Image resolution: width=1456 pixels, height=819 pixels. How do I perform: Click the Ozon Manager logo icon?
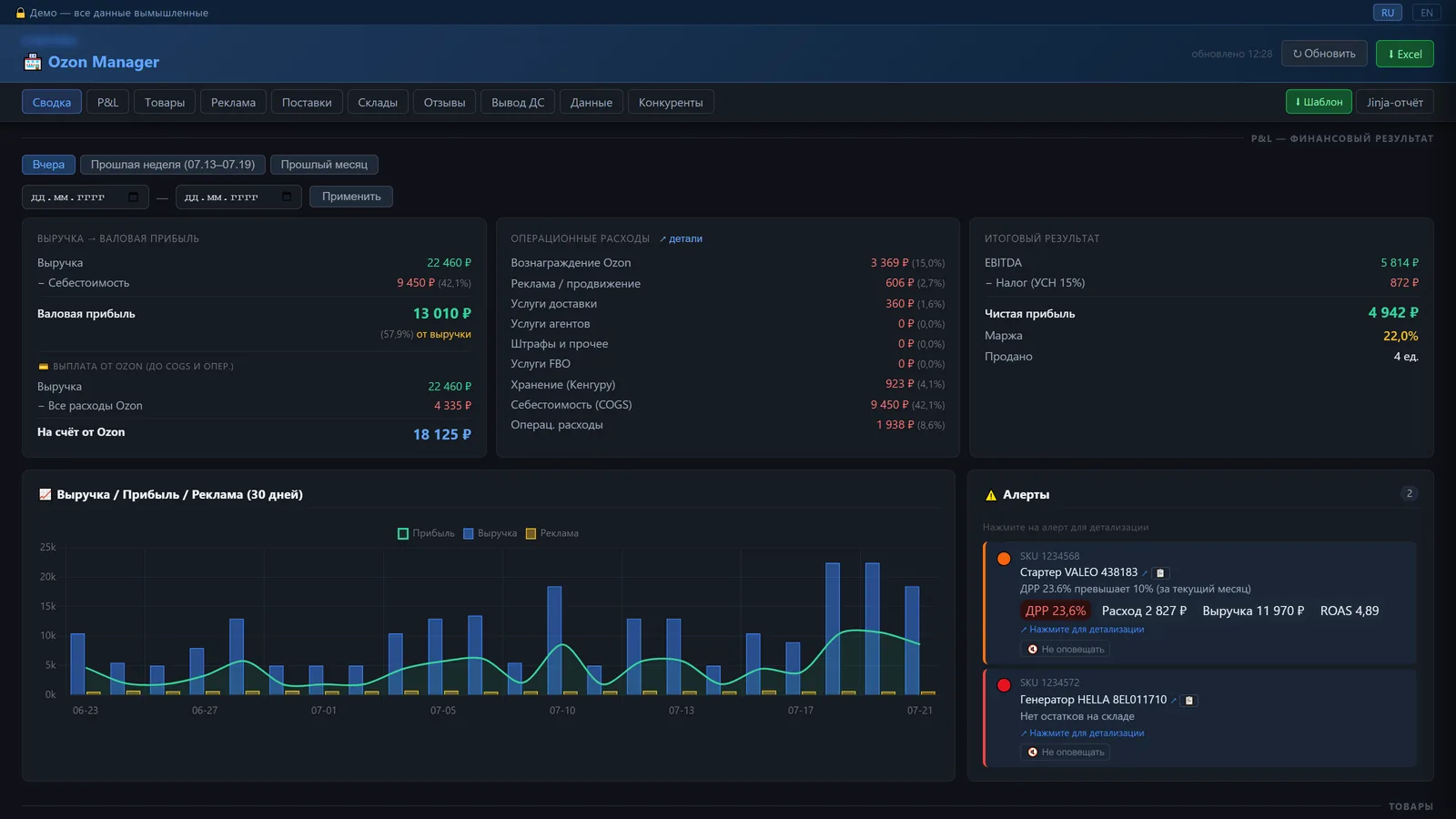[x=33, y=62]
